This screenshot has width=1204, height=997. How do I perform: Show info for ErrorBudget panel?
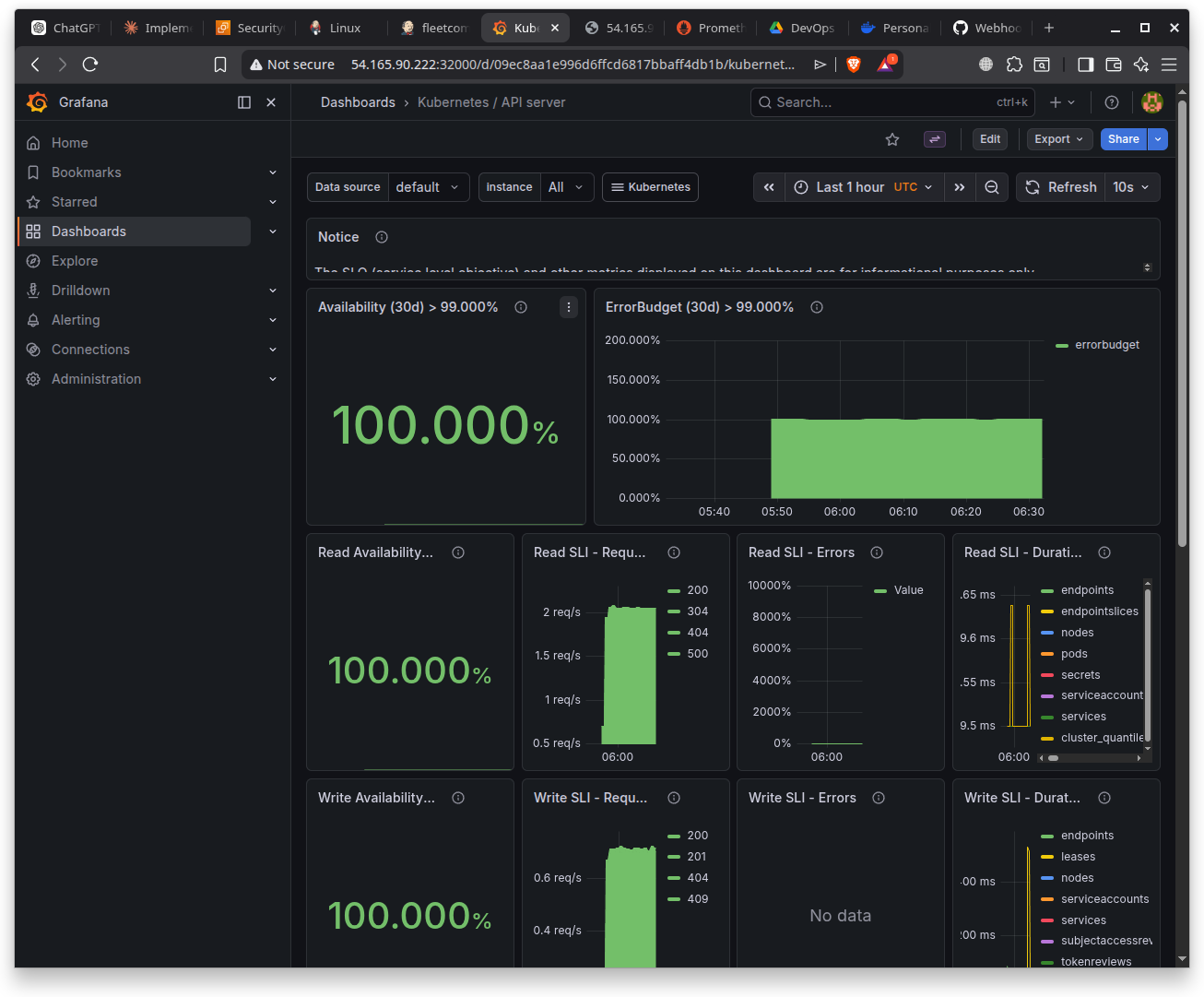(817, 307)
